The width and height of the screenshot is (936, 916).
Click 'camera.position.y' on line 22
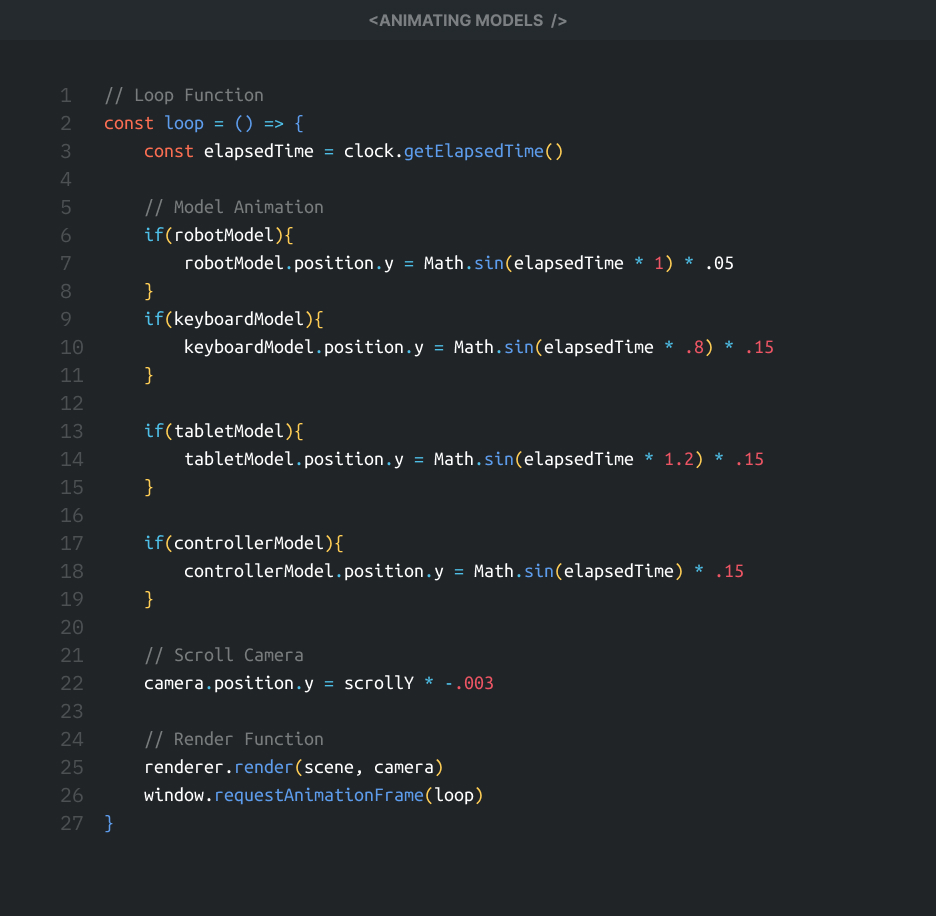tap(229, 683)
